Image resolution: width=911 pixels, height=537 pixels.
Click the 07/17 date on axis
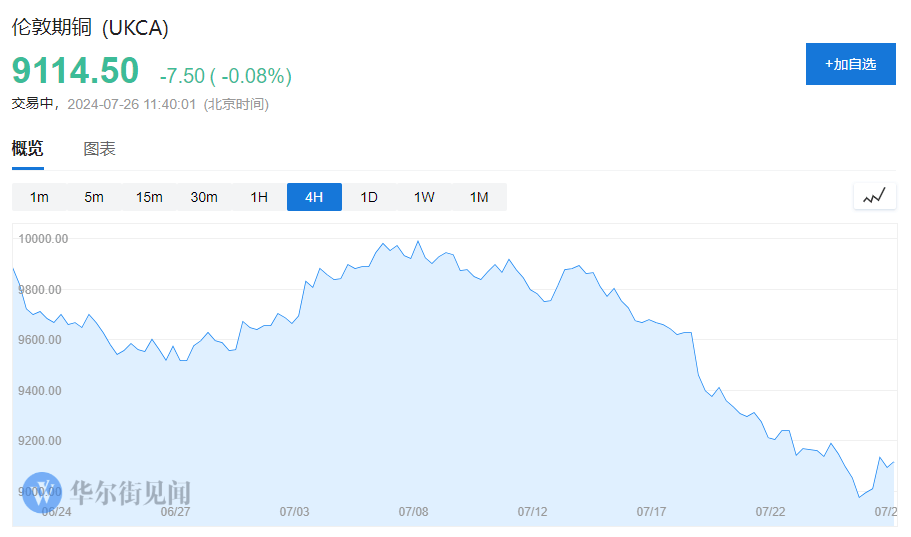651,511
